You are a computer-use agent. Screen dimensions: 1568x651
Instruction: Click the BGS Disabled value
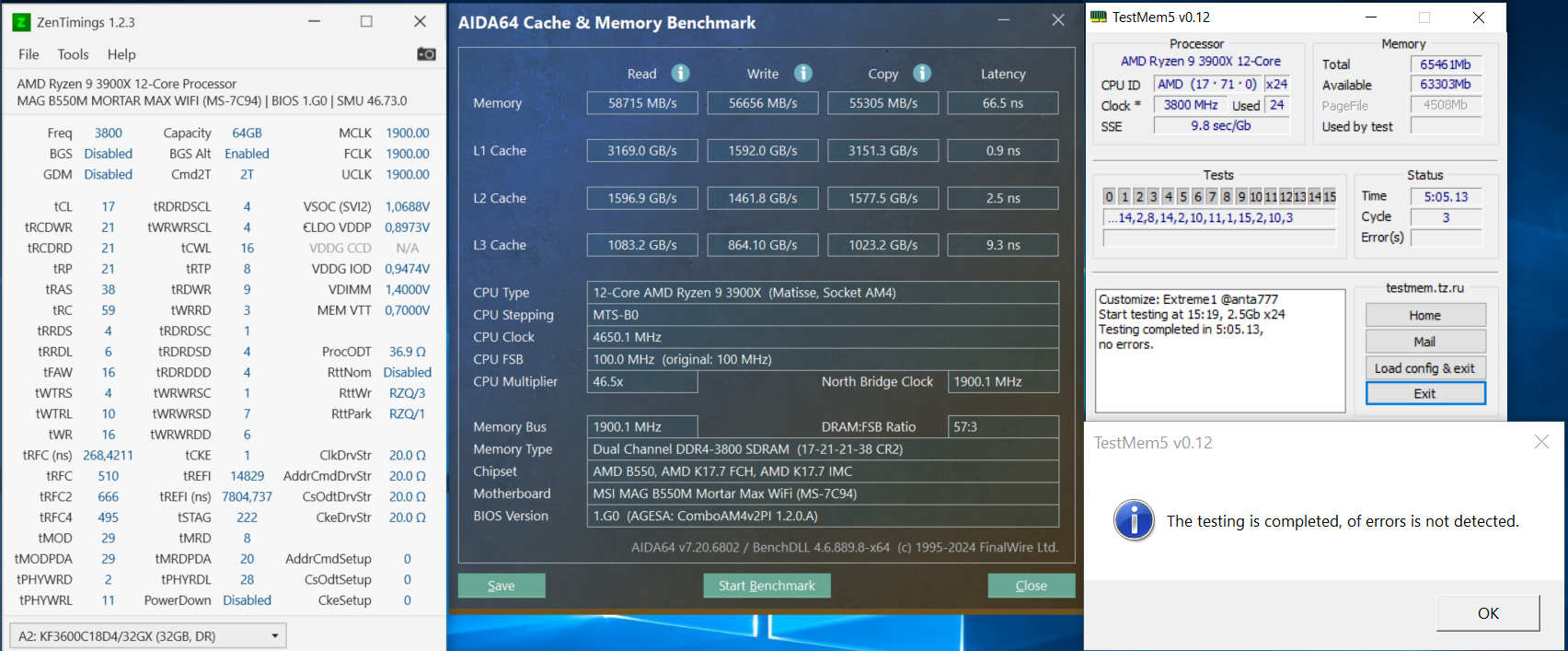point(108,154)
